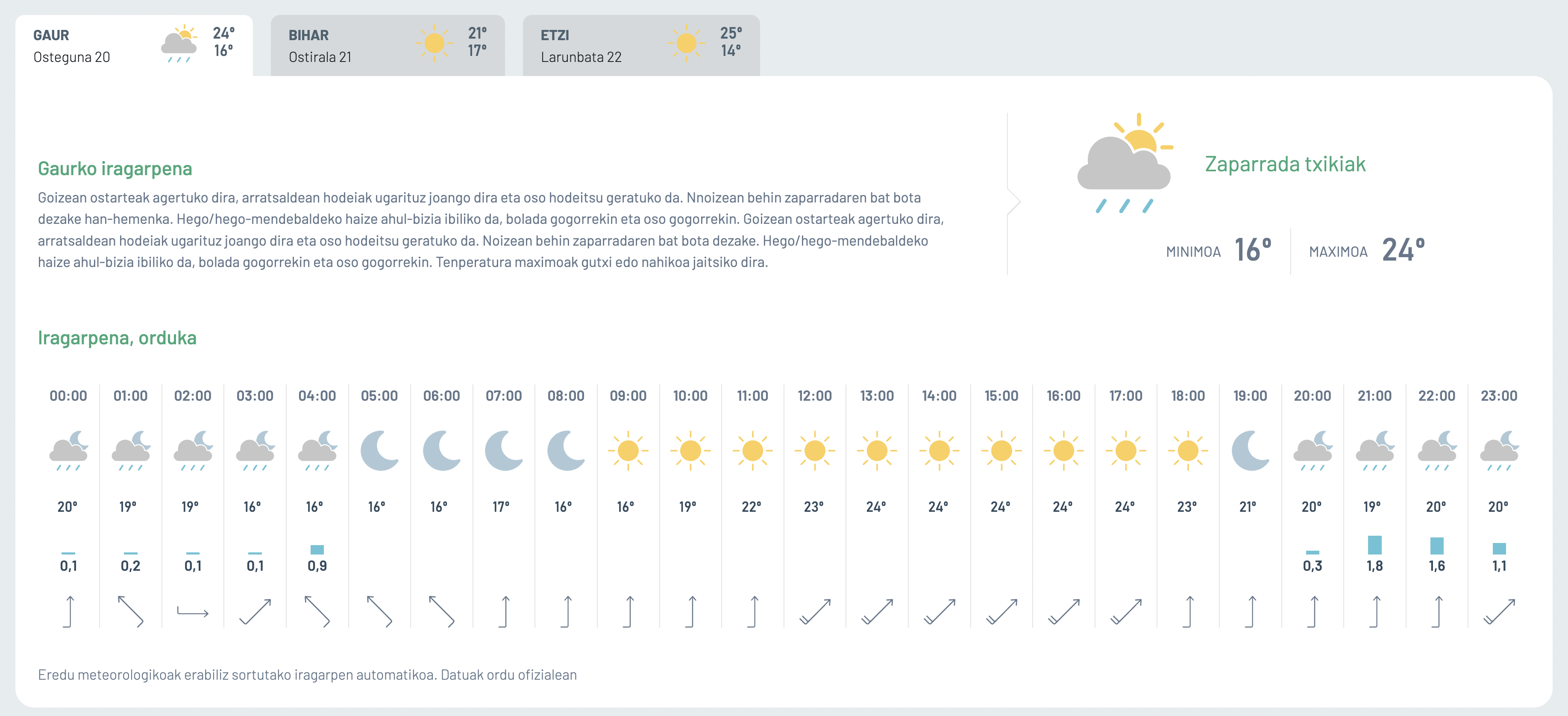Click the 1,6 precipitation bar at 22:00
The height and width of the screenshot is (716, 1568).
[x=1436, y=546]
